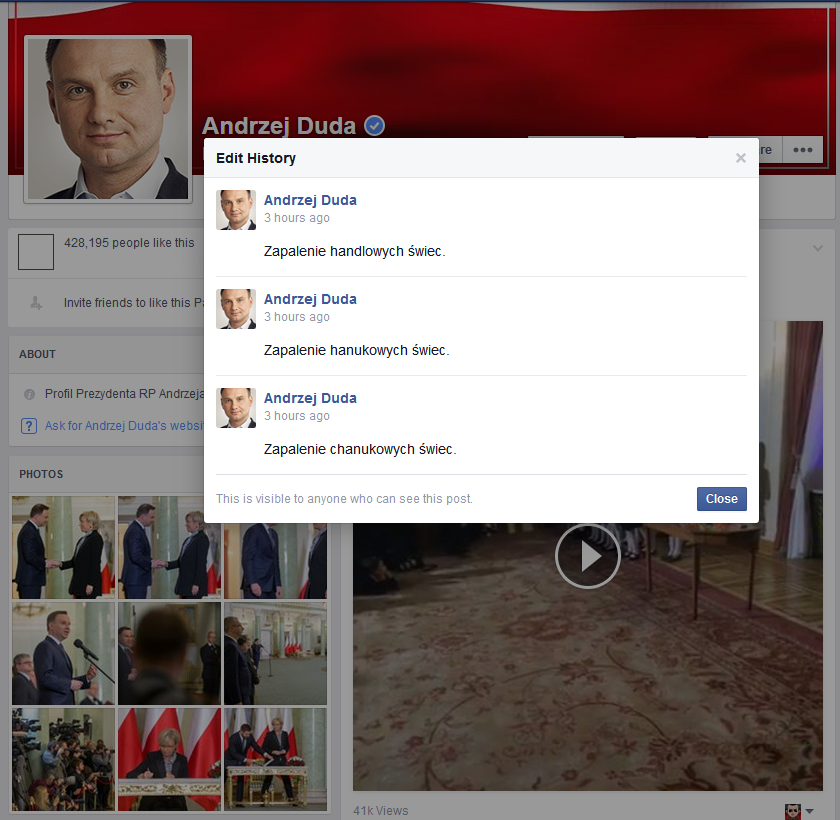Click the ABOUT section header
The image size is (840, 820).
point(38,354)
